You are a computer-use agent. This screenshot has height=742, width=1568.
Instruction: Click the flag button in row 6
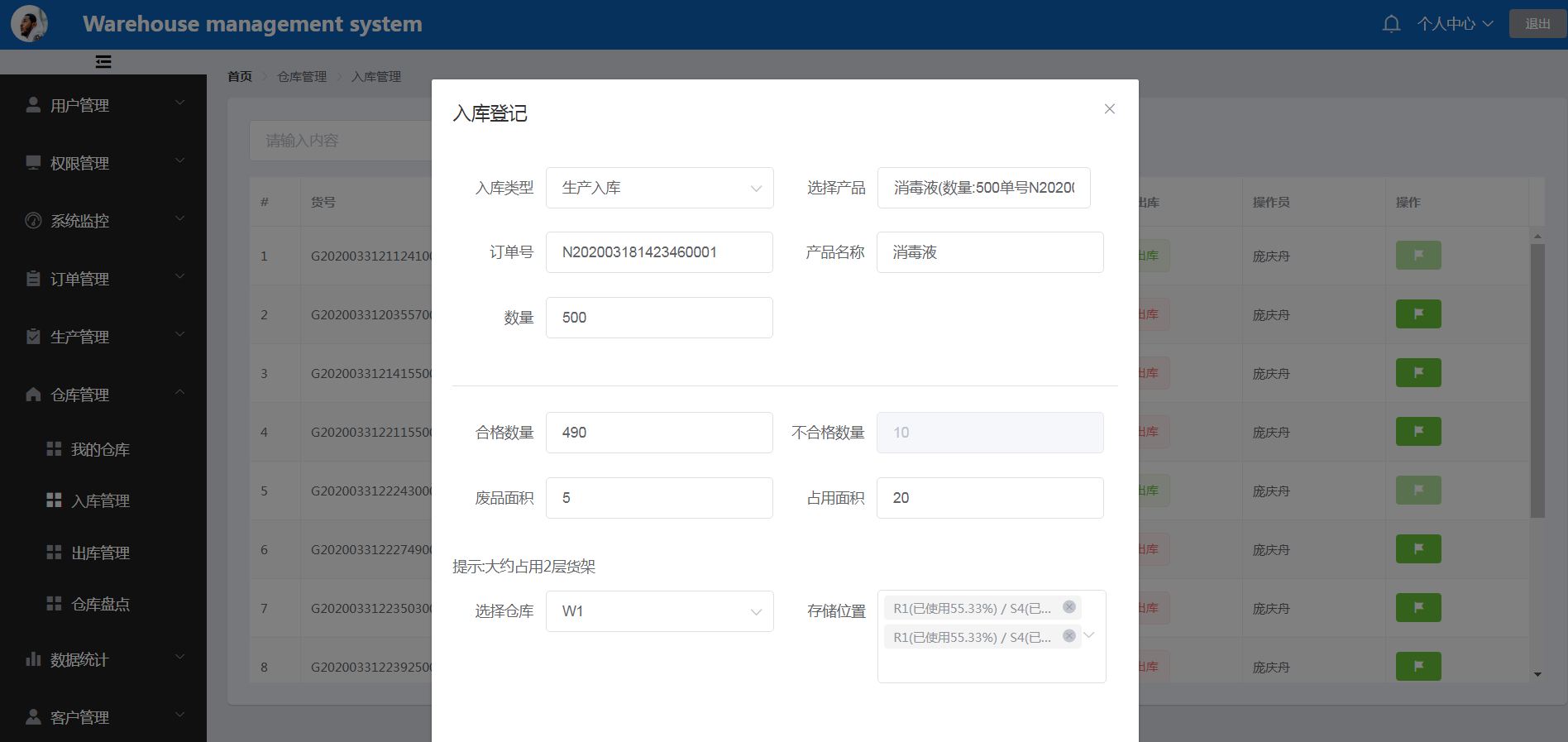coord(1418,548)
